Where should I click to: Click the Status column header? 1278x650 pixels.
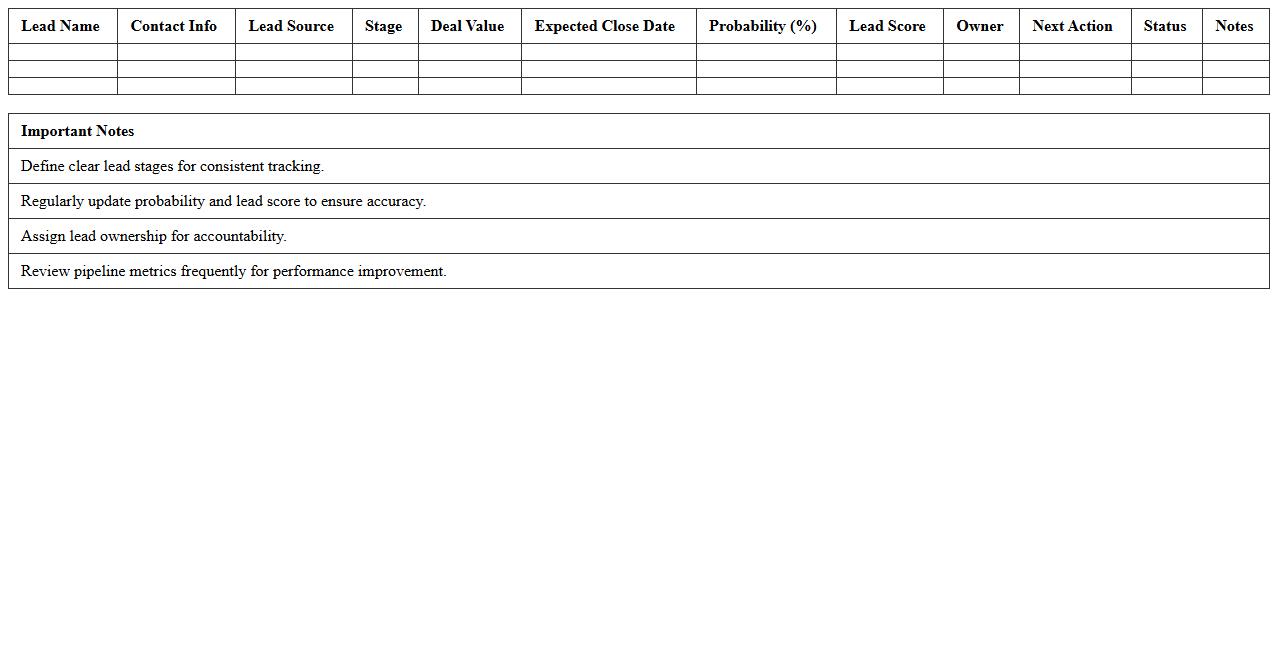tap(1165, 26)
